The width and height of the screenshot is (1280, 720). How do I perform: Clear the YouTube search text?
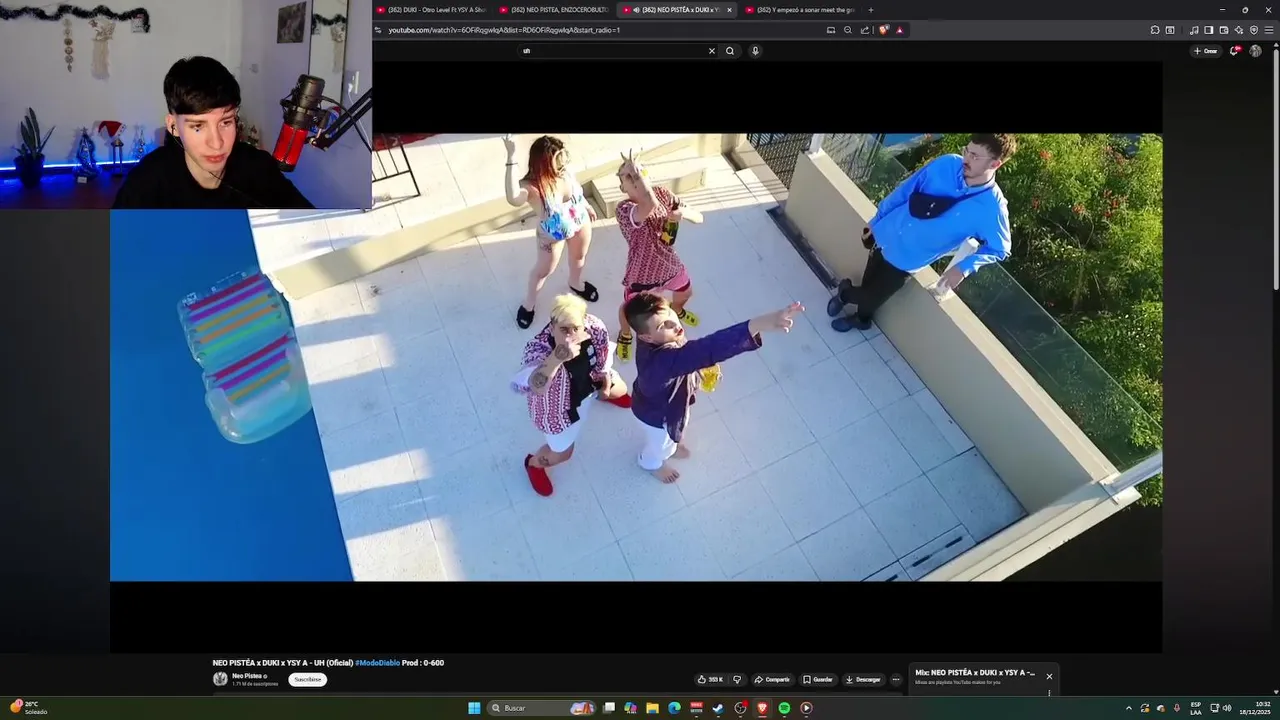712,51
